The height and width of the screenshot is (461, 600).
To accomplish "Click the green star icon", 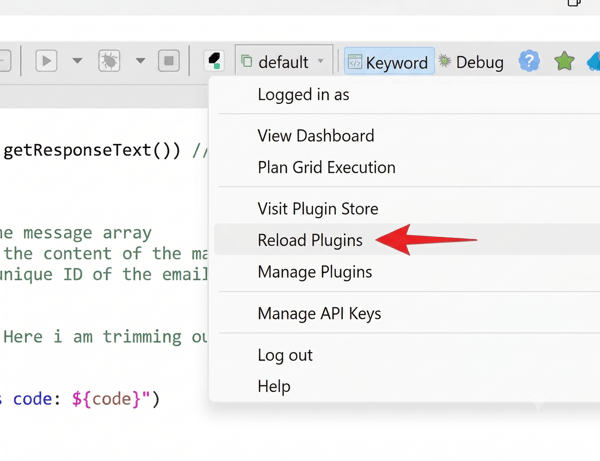I will click(564, 61).
